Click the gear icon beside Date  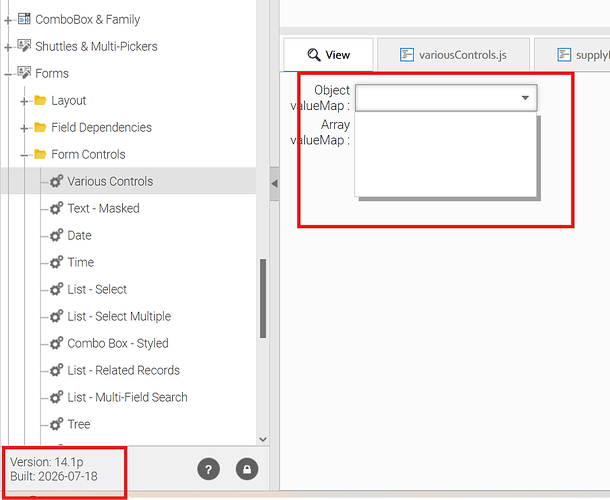(56, 235)
